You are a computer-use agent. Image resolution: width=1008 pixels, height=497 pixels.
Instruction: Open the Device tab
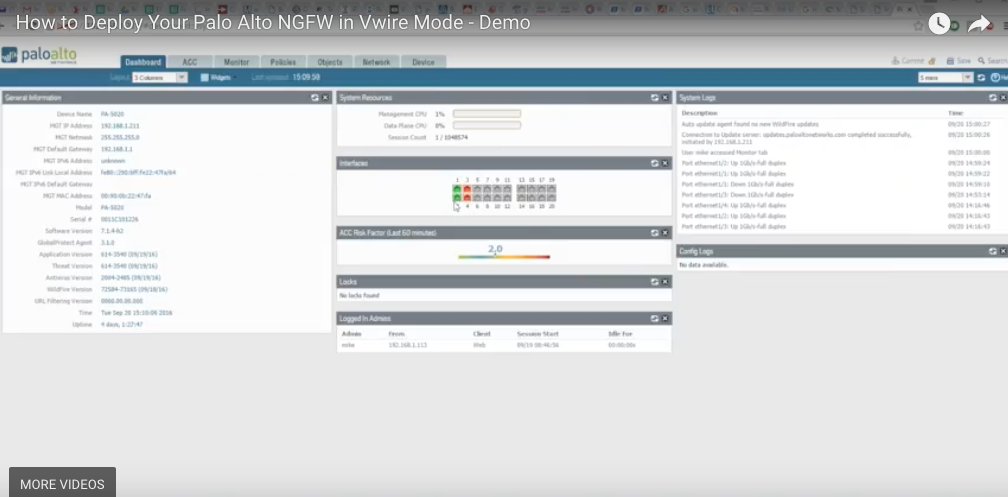point(424,62)
